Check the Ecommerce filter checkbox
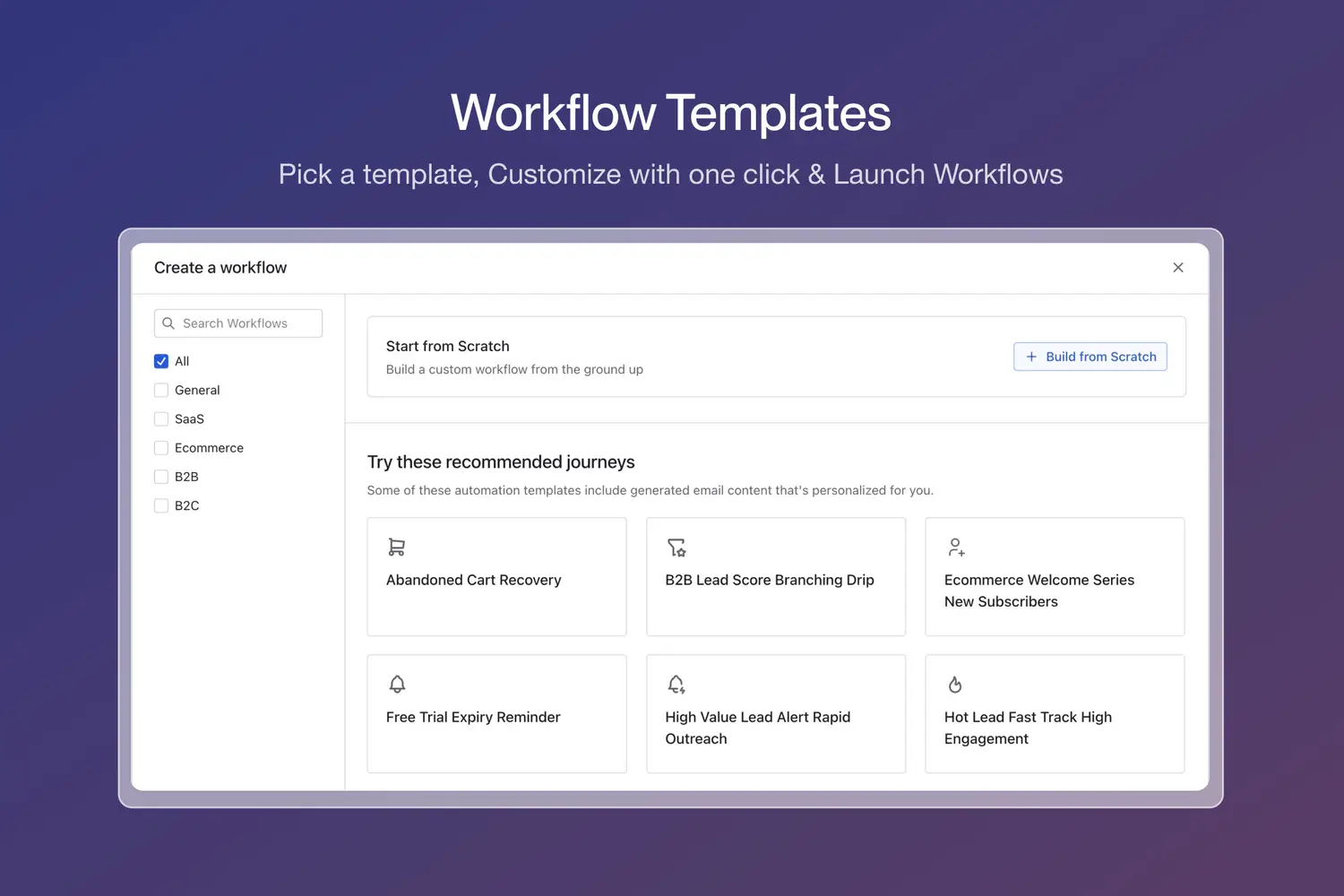This screenshot has width=1344, height=896. pyautogui.click(x=161, y=448)
